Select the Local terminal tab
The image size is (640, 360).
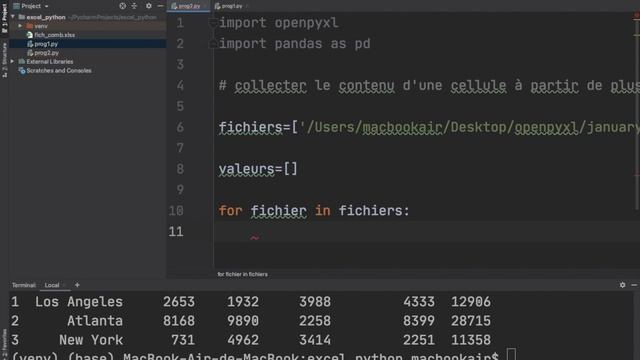click(x=52, y=285)
